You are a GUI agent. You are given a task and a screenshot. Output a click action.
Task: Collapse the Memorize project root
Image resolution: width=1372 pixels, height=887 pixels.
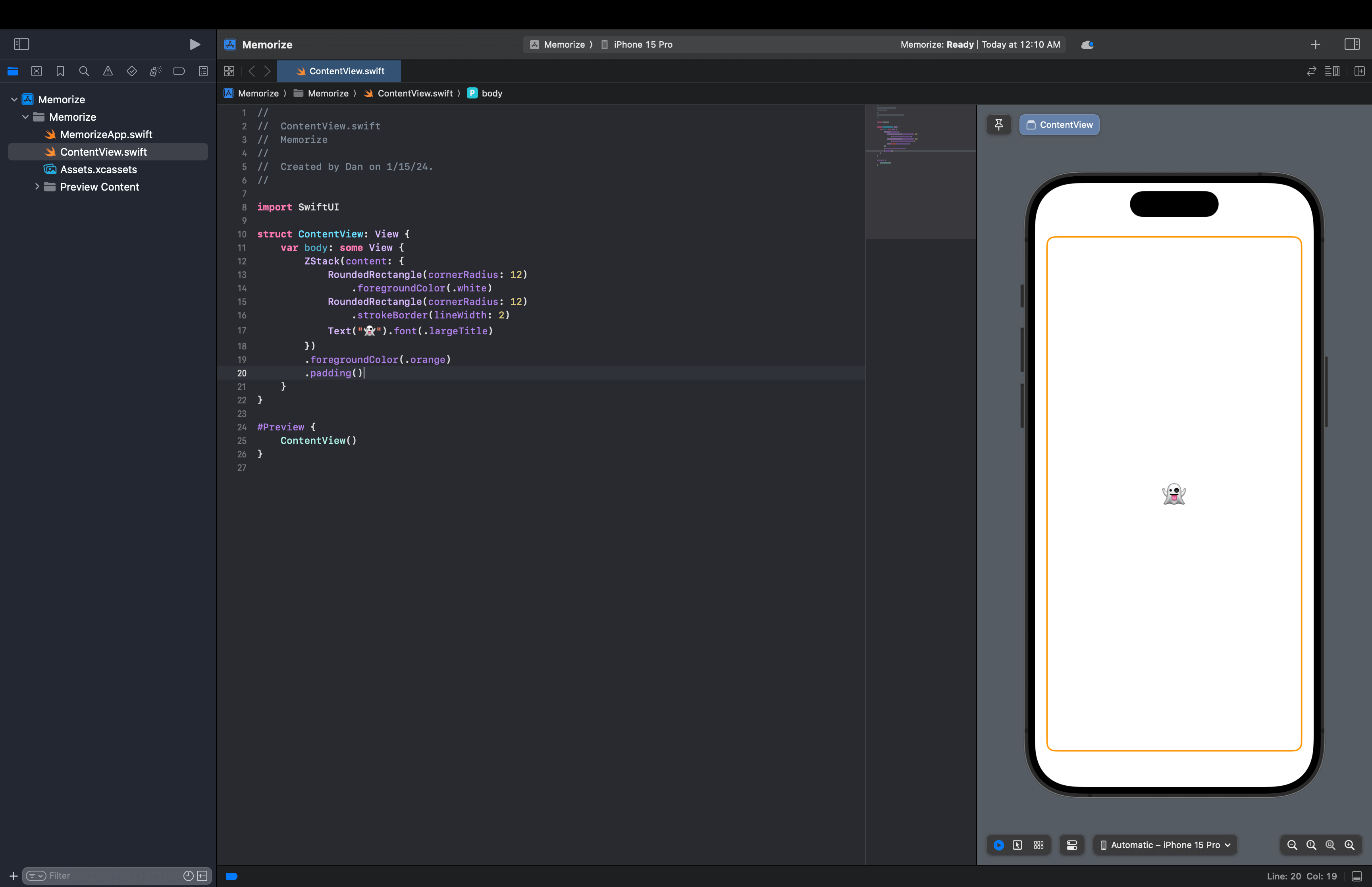(x=14, y=100)
